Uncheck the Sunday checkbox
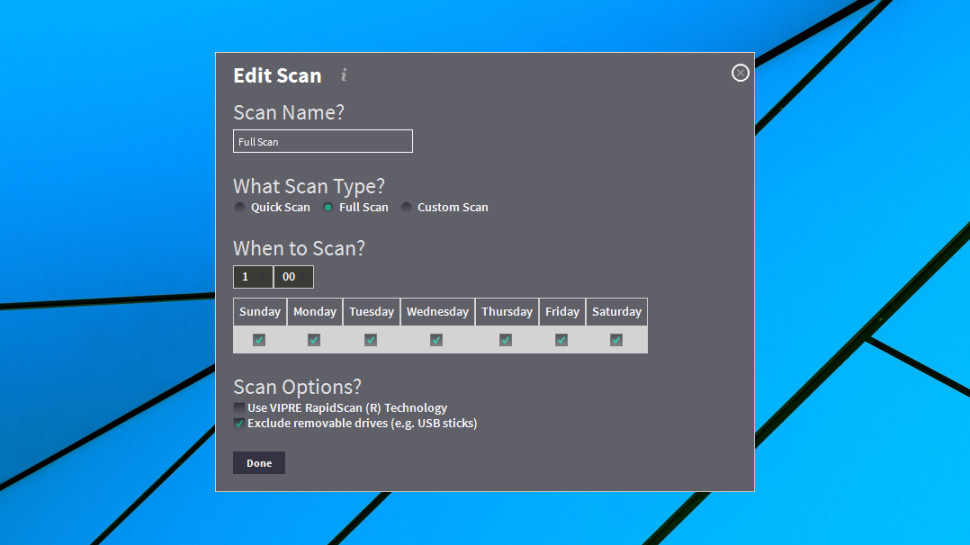 point(259,340)
